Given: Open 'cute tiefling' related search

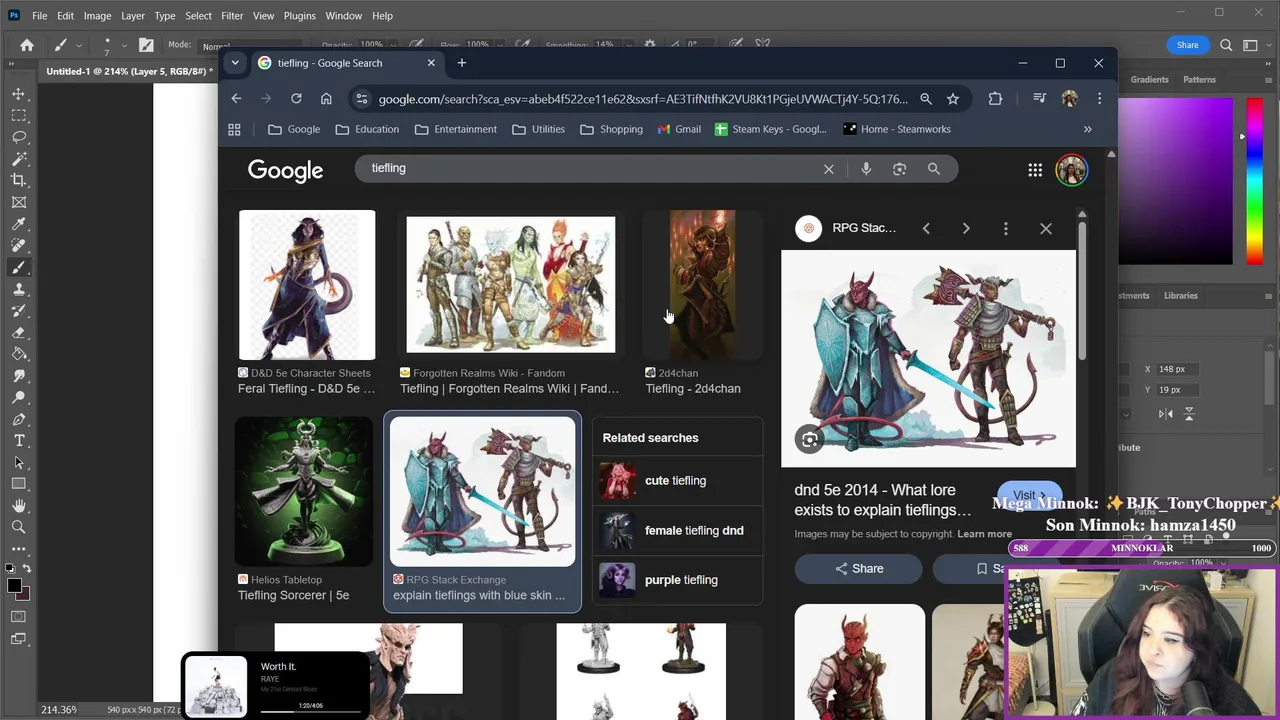Looking at the screenshot, I should 678,481.
